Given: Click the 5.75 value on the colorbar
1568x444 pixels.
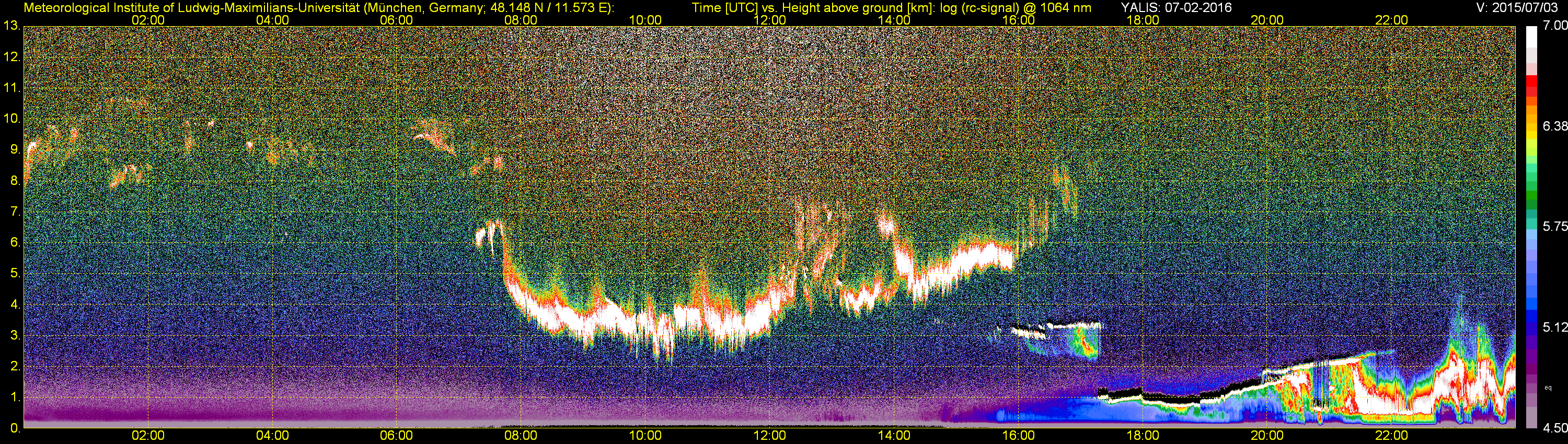Looking at the screenshot, I should pos(1554,226).
